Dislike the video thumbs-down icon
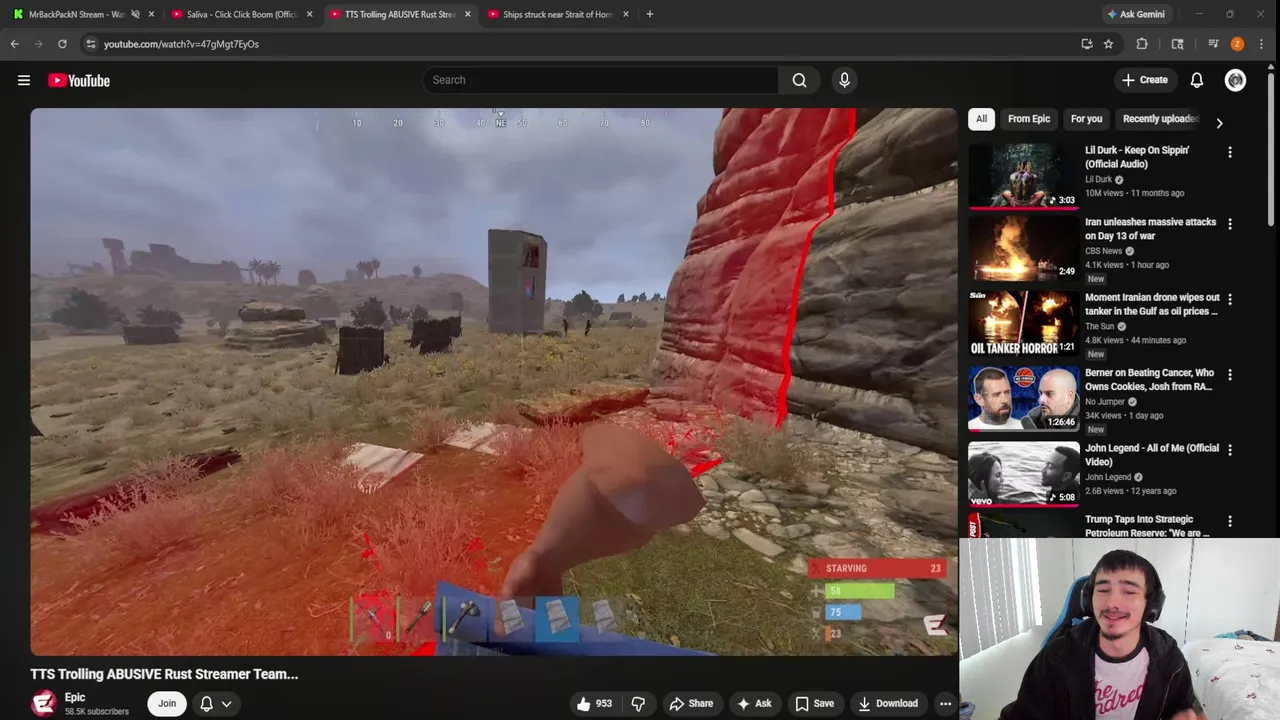 (x=638, y=704)
